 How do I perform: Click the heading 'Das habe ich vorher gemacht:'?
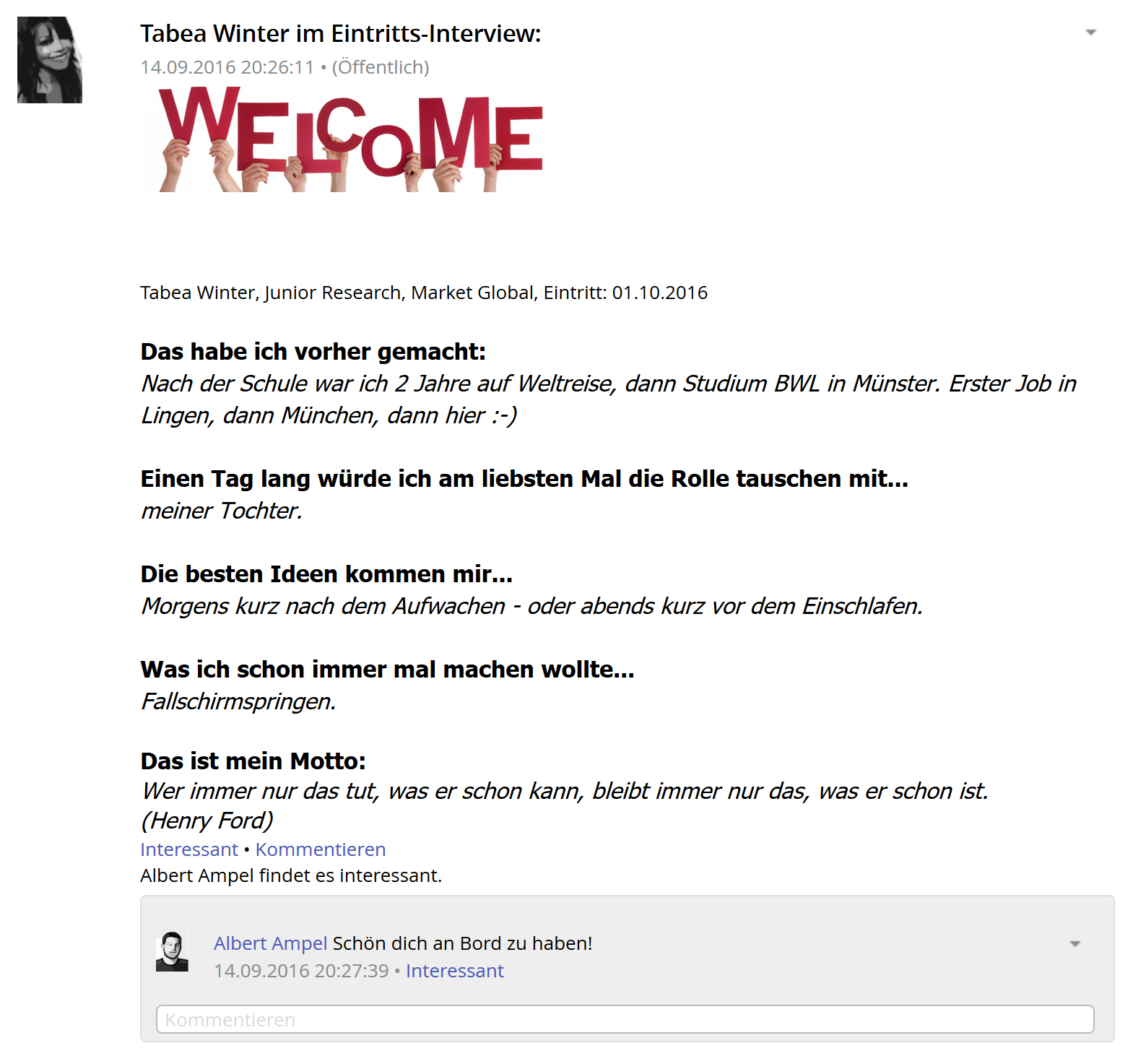(x=313, y=352)
